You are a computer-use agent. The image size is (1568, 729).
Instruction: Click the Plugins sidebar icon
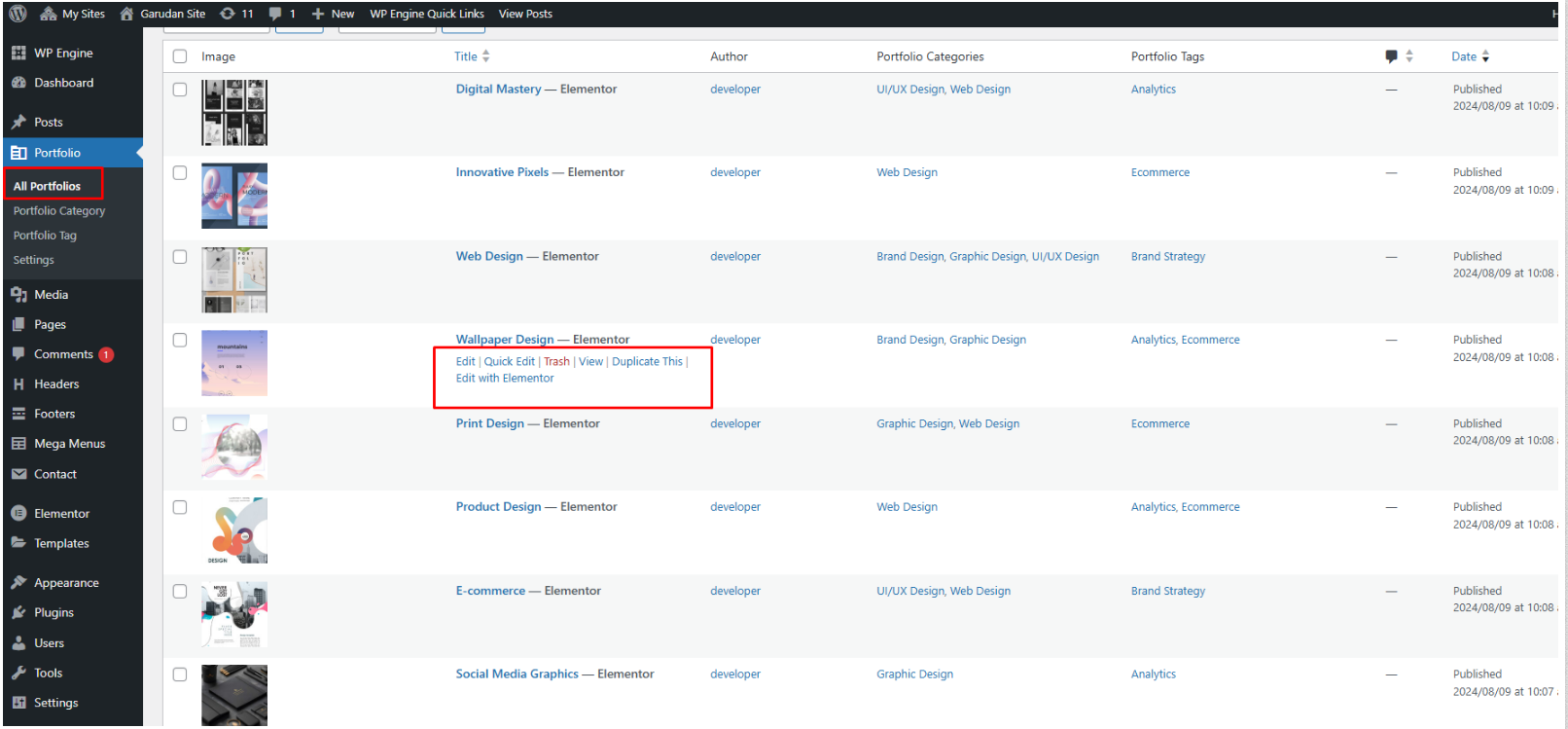coord(18,613)
